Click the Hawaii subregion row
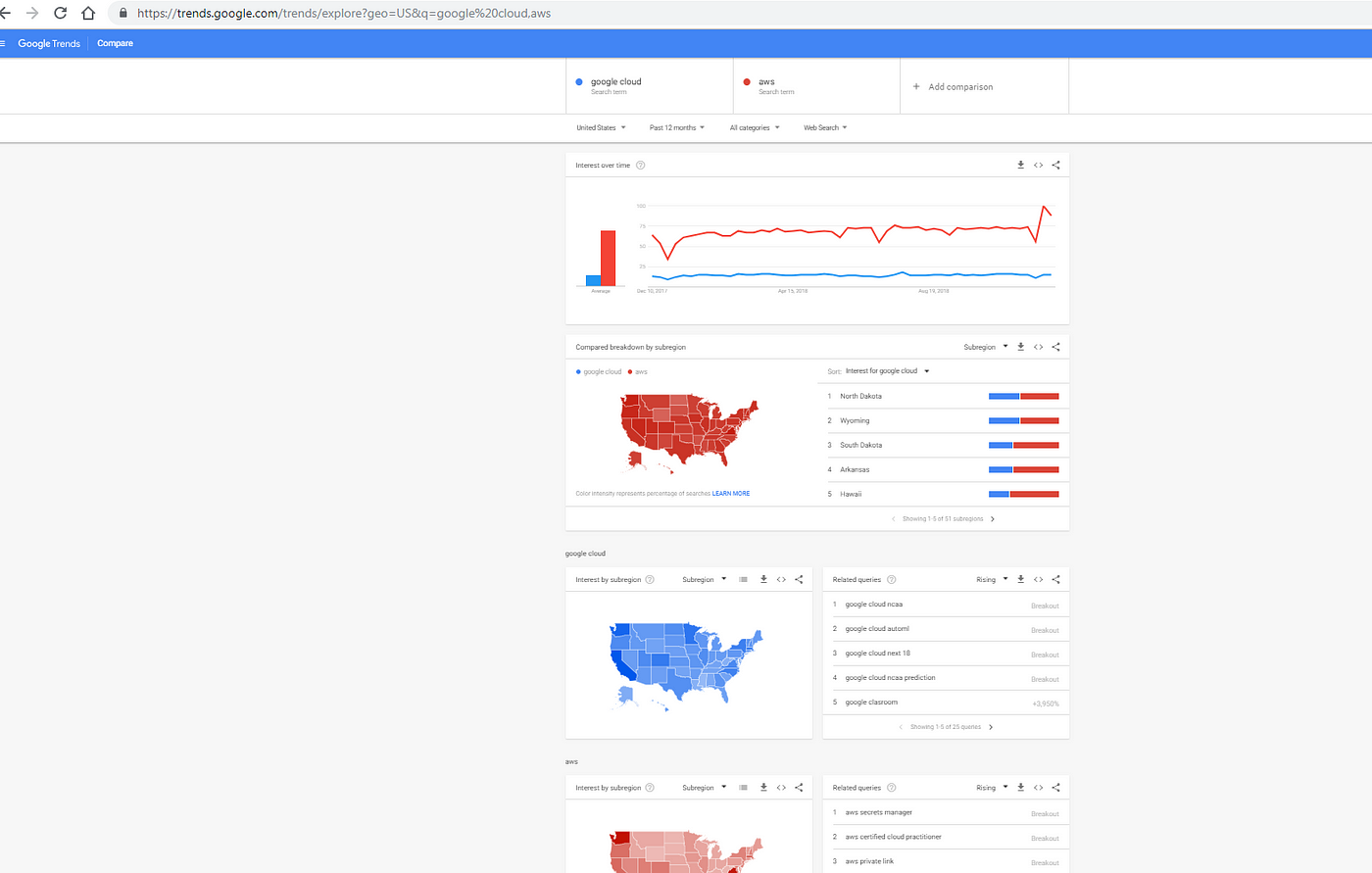 (944, 494)
